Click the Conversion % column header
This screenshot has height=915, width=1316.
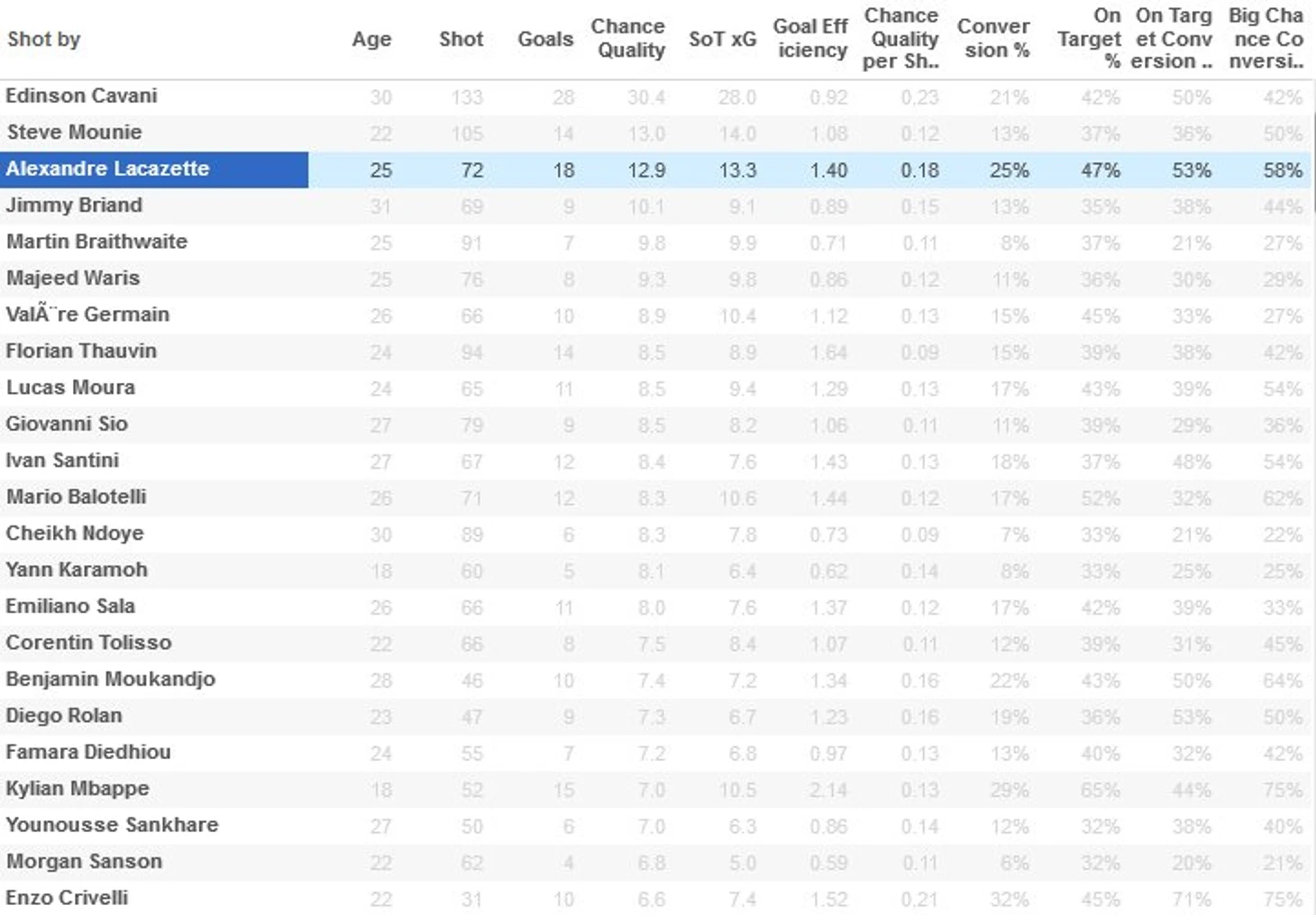click(993, 39)
